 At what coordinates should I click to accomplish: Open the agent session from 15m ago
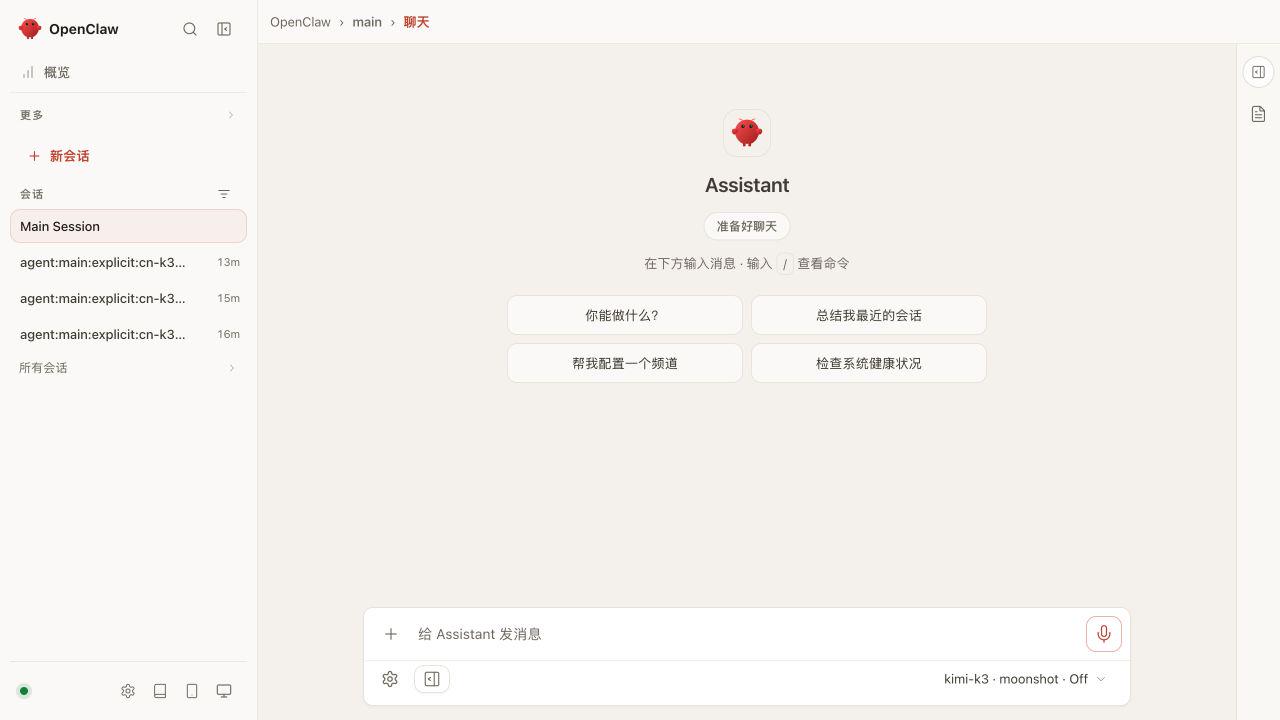[128, 298]
